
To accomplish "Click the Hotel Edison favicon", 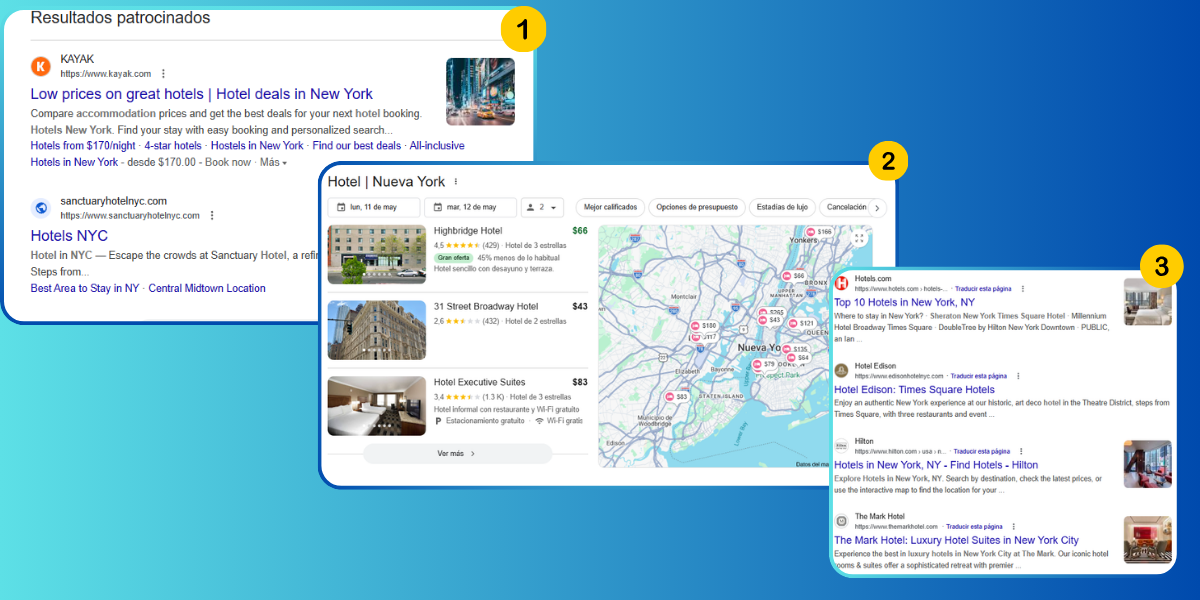I will pyautogui.click(x=842, y=370).
